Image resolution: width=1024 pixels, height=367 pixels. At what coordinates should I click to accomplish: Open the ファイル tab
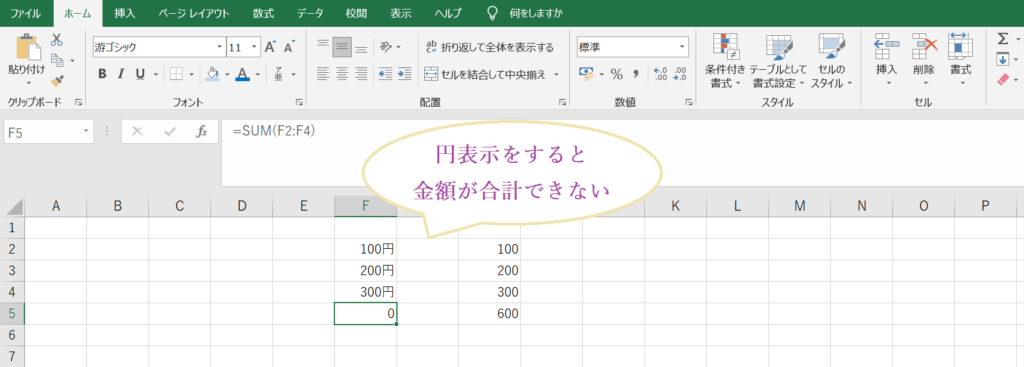pos(24,13)
